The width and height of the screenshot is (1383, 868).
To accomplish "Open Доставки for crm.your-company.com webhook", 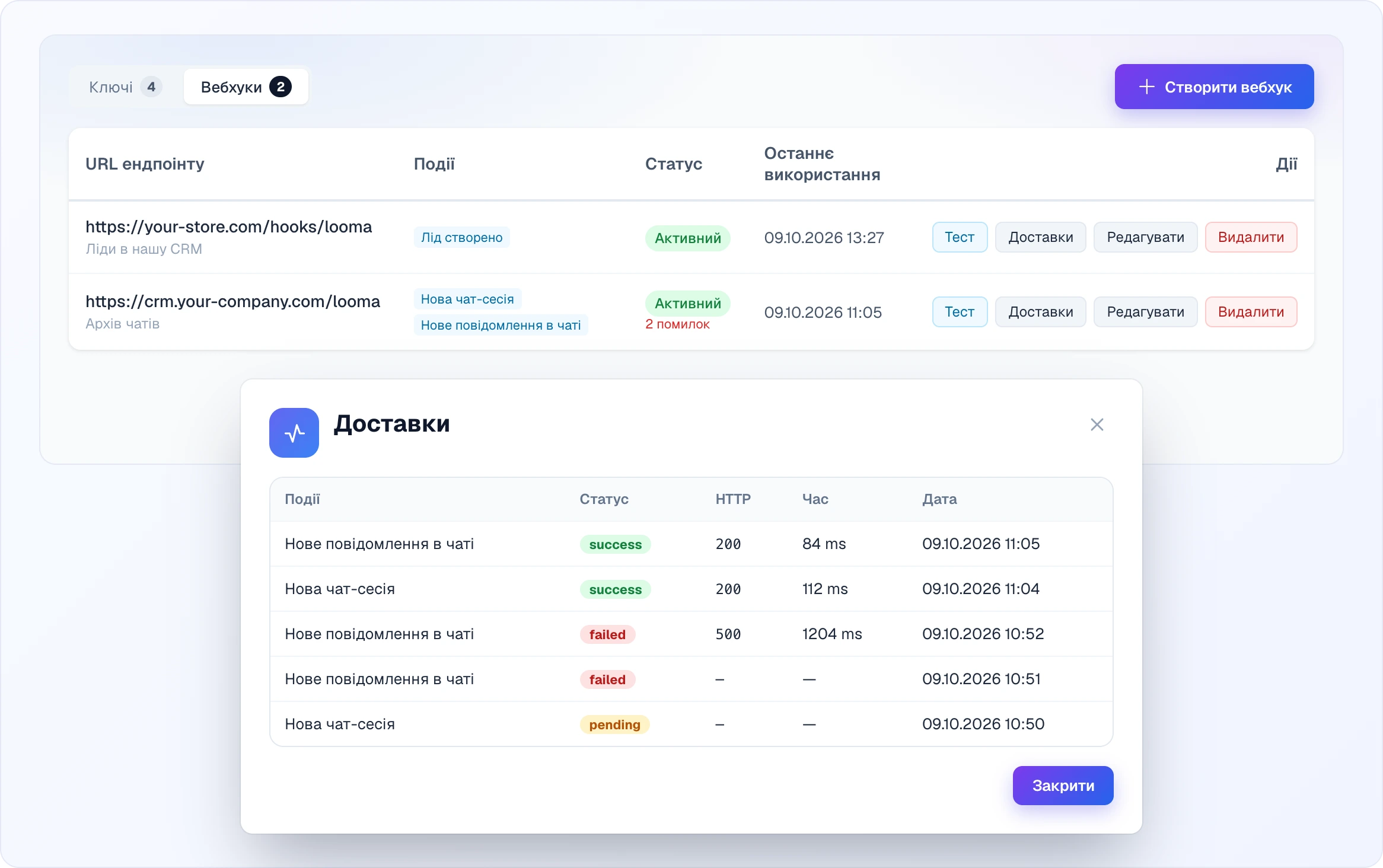I will point(1040,312).
